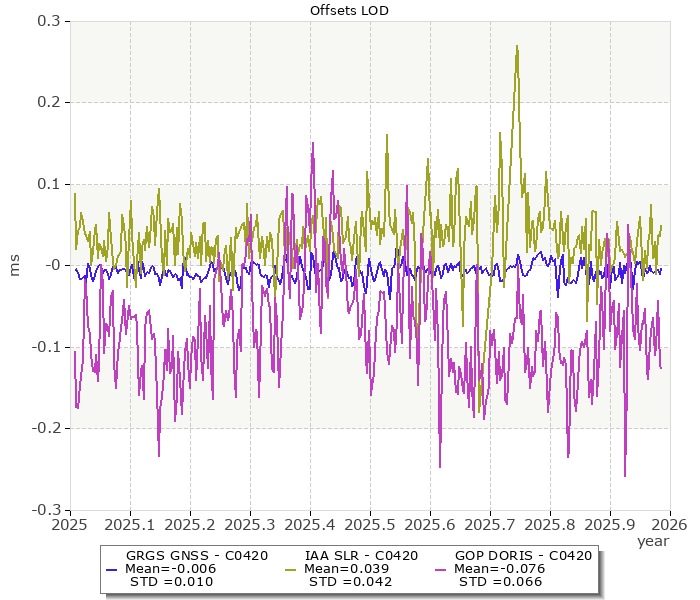Click the olive IAA SLR legend line swatch
The width and height of the screenshot is (700, 600).
pyautogui.click(x=292, y=569)
